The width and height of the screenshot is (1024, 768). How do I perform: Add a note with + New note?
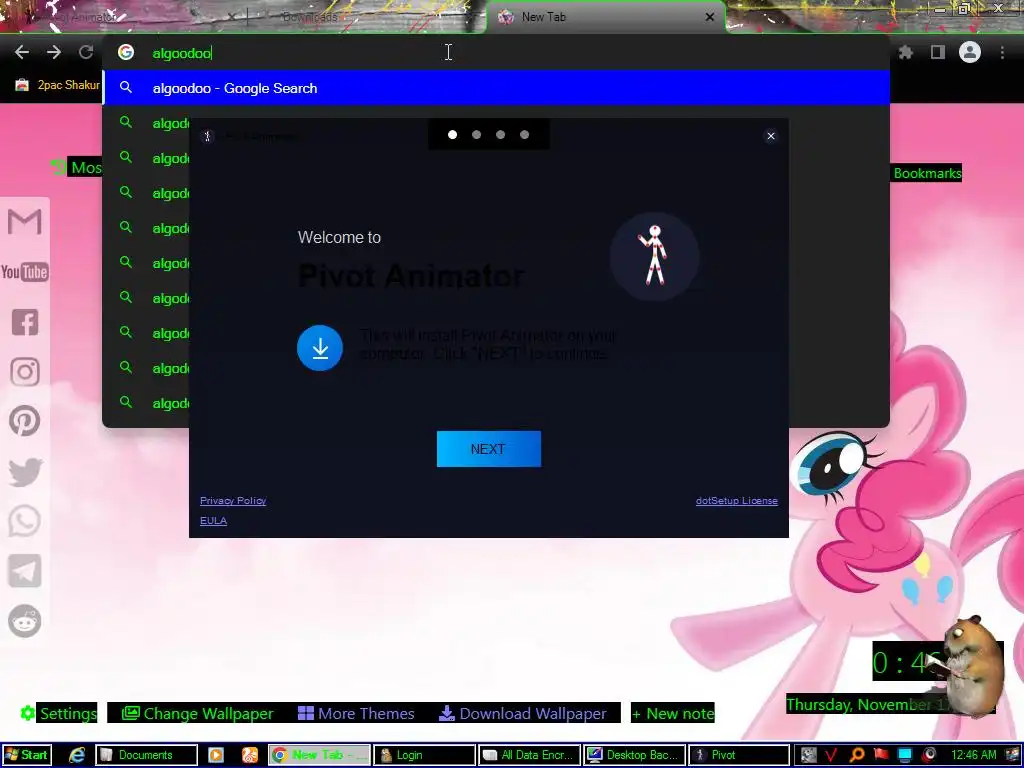pyautogui.click(x=673, y=713)
